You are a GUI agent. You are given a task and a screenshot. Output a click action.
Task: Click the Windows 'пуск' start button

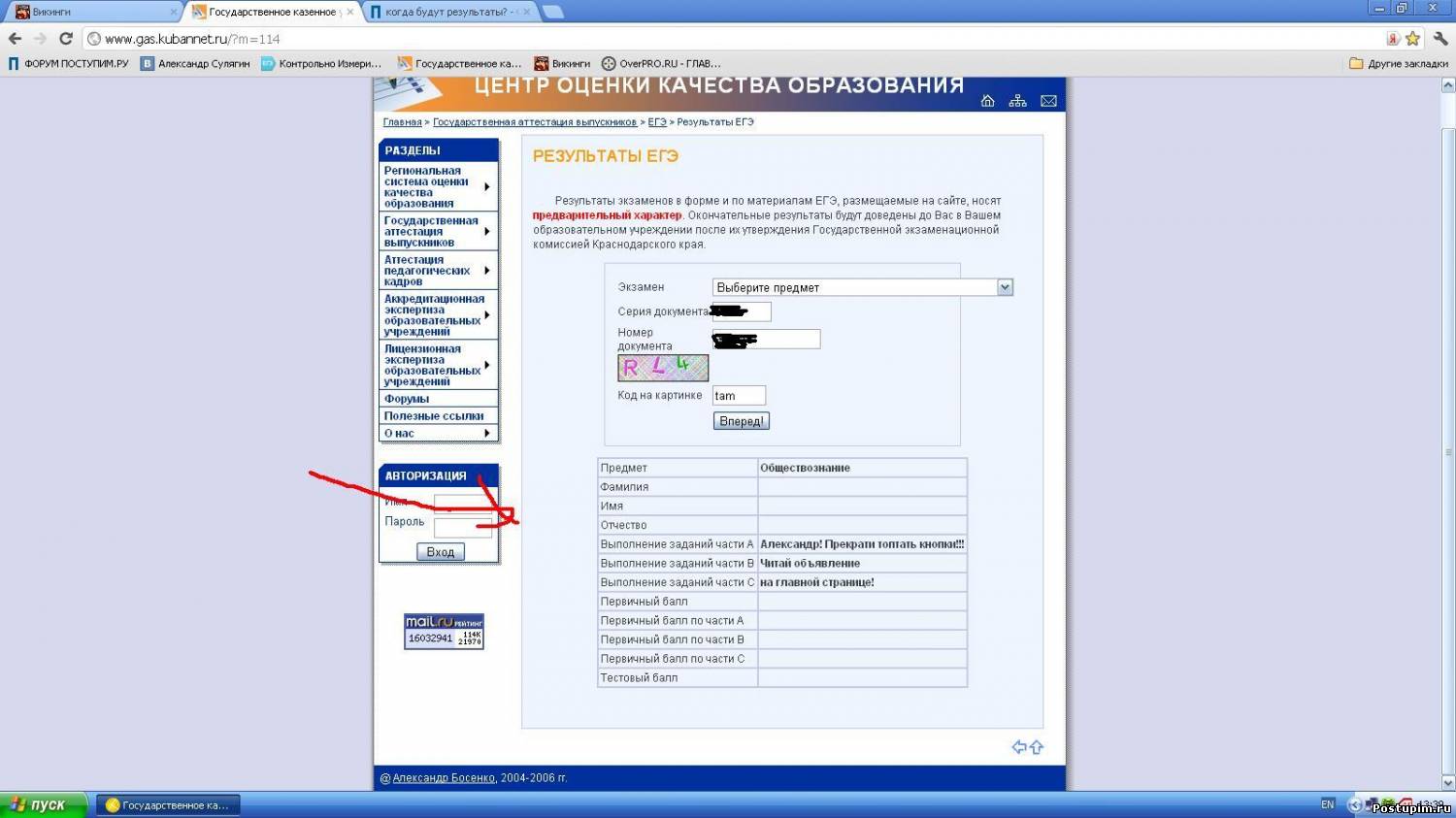click(44, 804)
